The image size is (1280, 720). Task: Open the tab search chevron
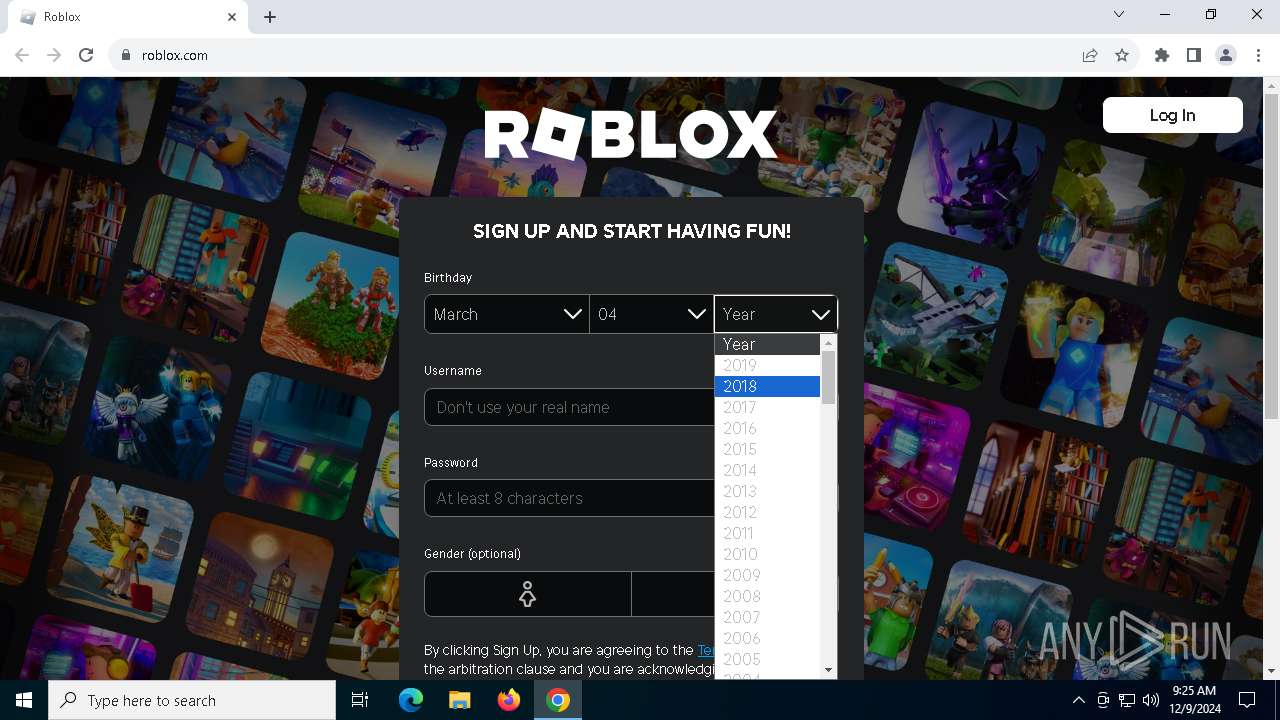coord(1119,14)
